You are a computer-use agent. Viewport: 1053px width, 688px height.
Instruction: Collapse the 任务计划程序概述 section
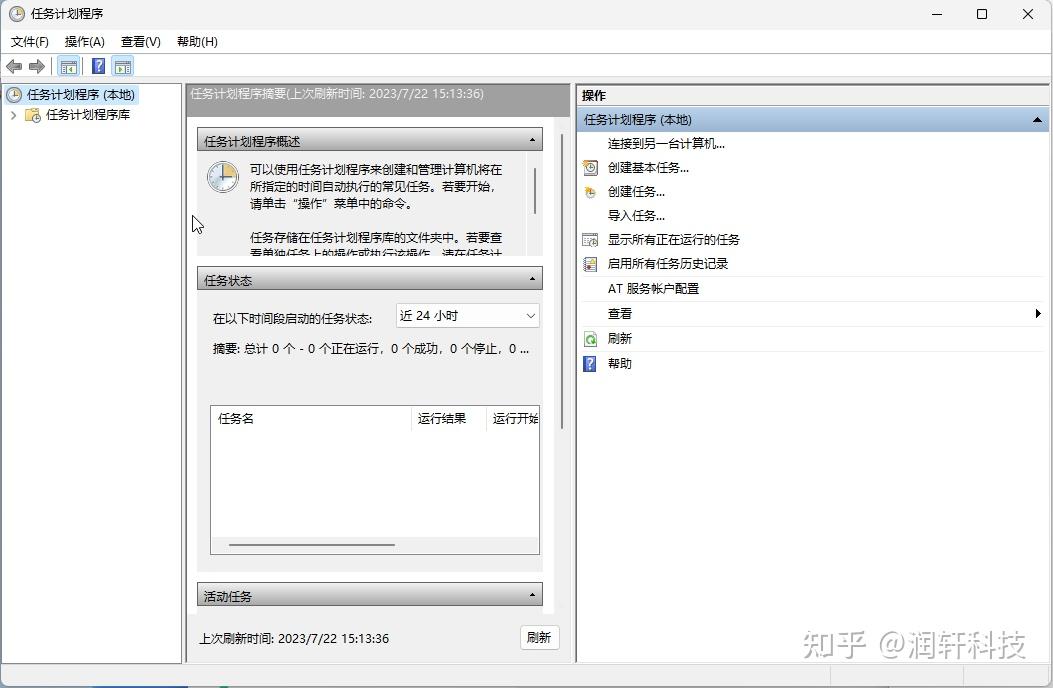click(531, 139)
